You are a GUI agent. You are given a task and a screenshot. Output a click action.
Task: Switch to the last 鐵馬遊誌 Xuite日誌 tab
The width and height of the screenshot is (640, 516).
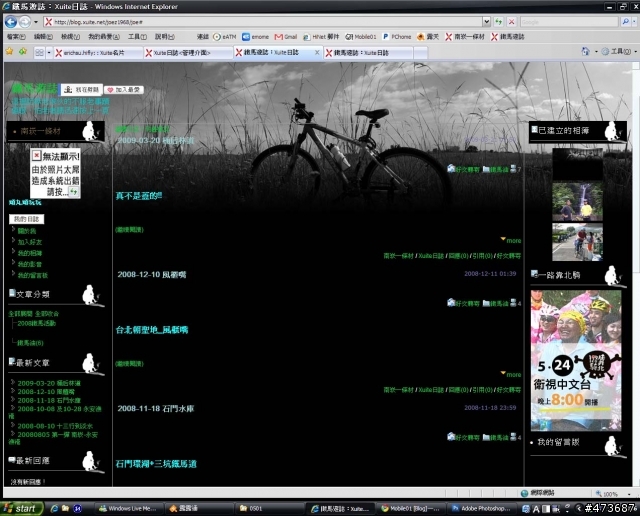[x=369, y=53]
